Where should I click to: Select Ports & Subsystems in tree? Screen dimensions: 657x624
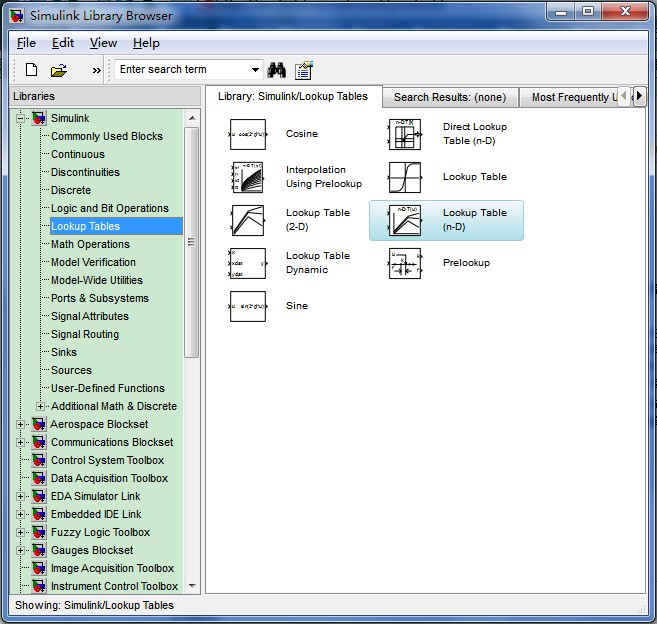point(100,298)
